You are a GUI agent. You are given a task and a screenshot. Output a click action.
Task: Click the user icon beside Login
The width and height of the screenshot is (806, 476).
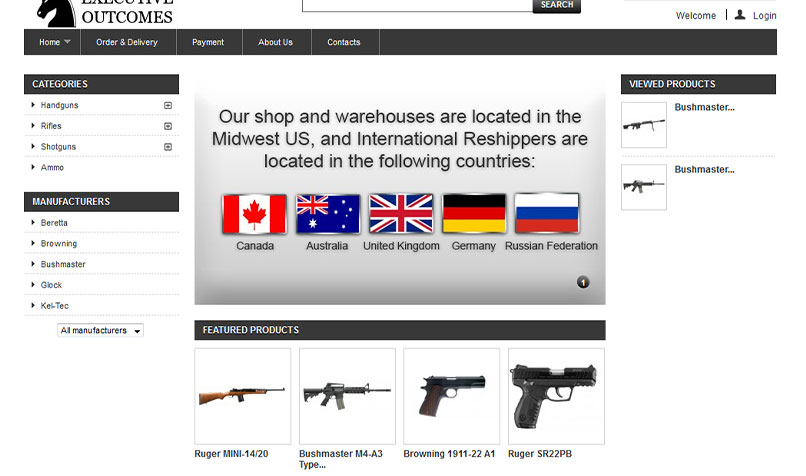[x=740, y=15]
